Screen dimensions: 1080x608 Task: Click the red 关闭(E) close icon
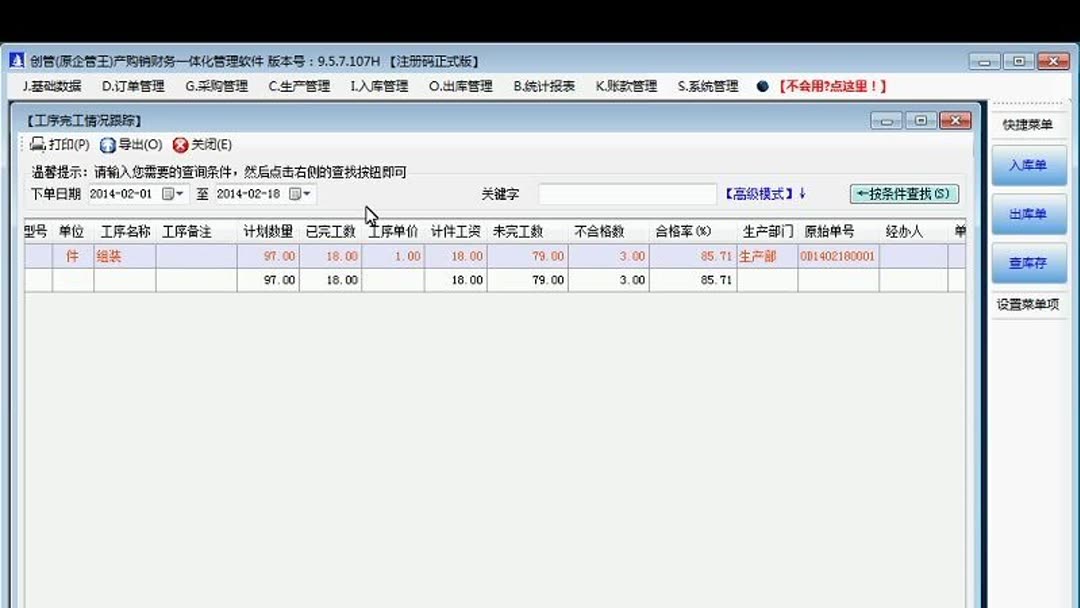(180, 144)
